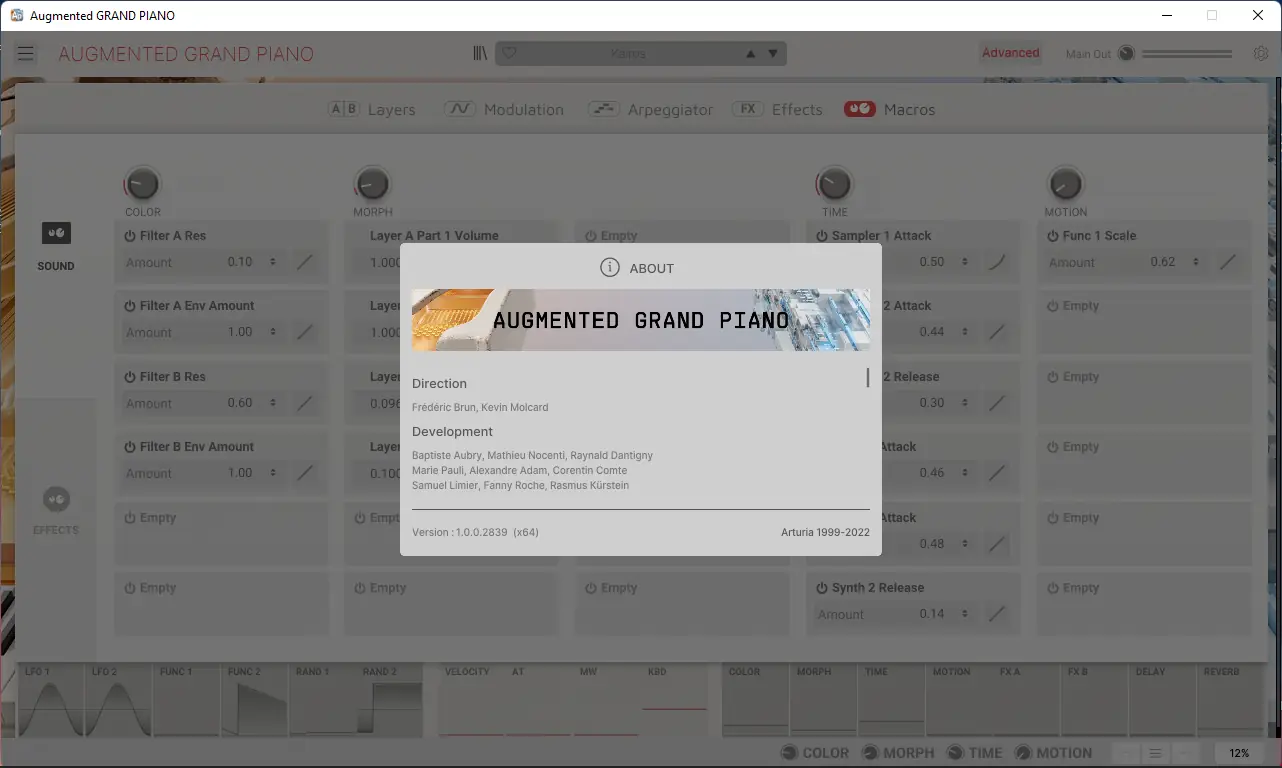
Task: Load the previous preset with the up arrow
Action: coord(749,52)
